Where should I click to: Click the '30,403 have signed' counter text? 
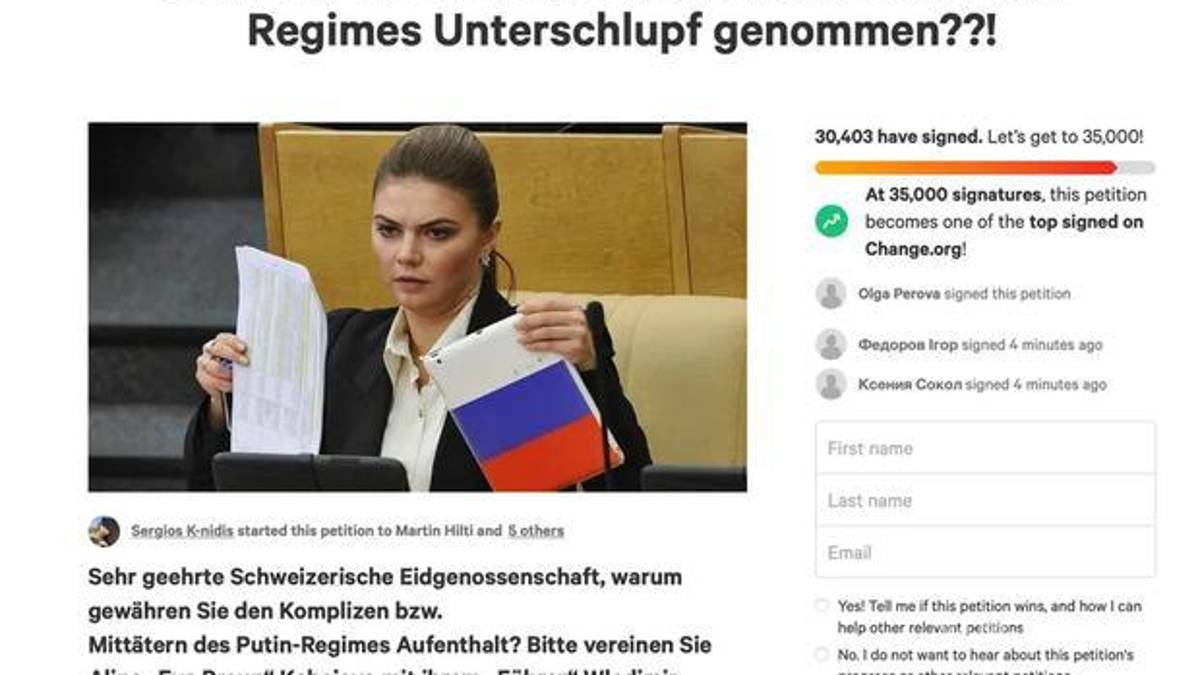point(898,137)
